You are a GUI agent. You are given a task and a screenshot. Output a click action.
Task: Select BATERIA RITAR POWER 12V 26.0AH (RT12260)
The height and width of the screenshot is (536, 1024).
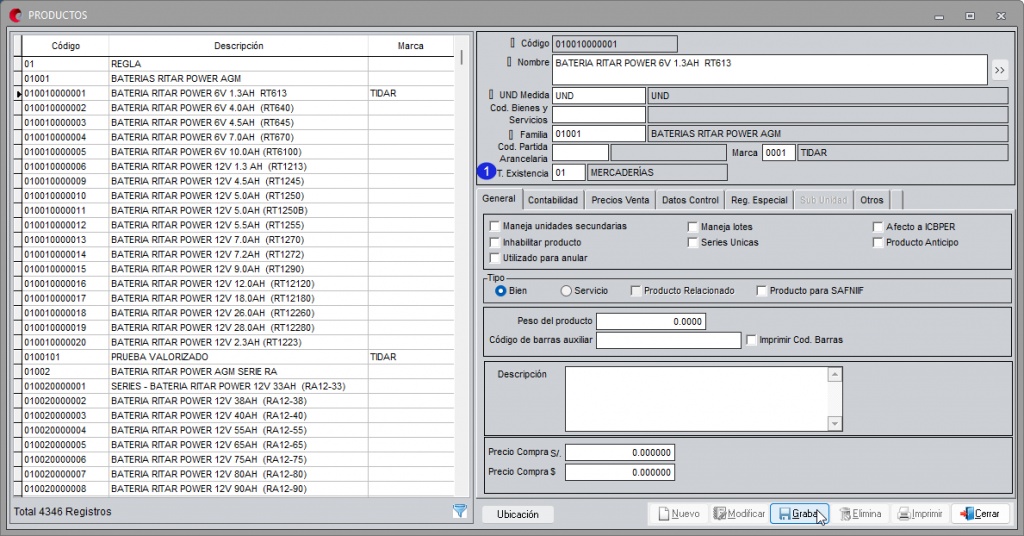[238, 313]
